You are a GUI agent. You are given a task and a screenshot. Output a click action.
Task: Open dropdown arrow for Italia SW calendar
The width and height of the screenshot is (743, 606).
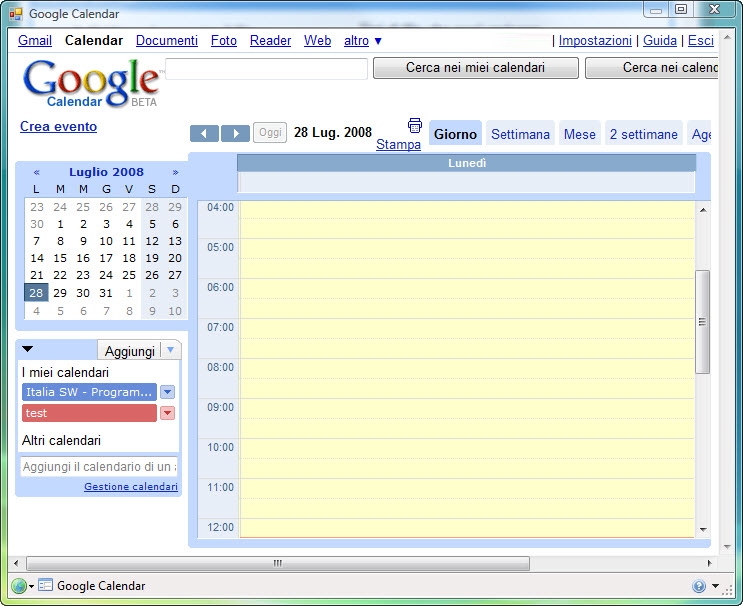[167, 392]
